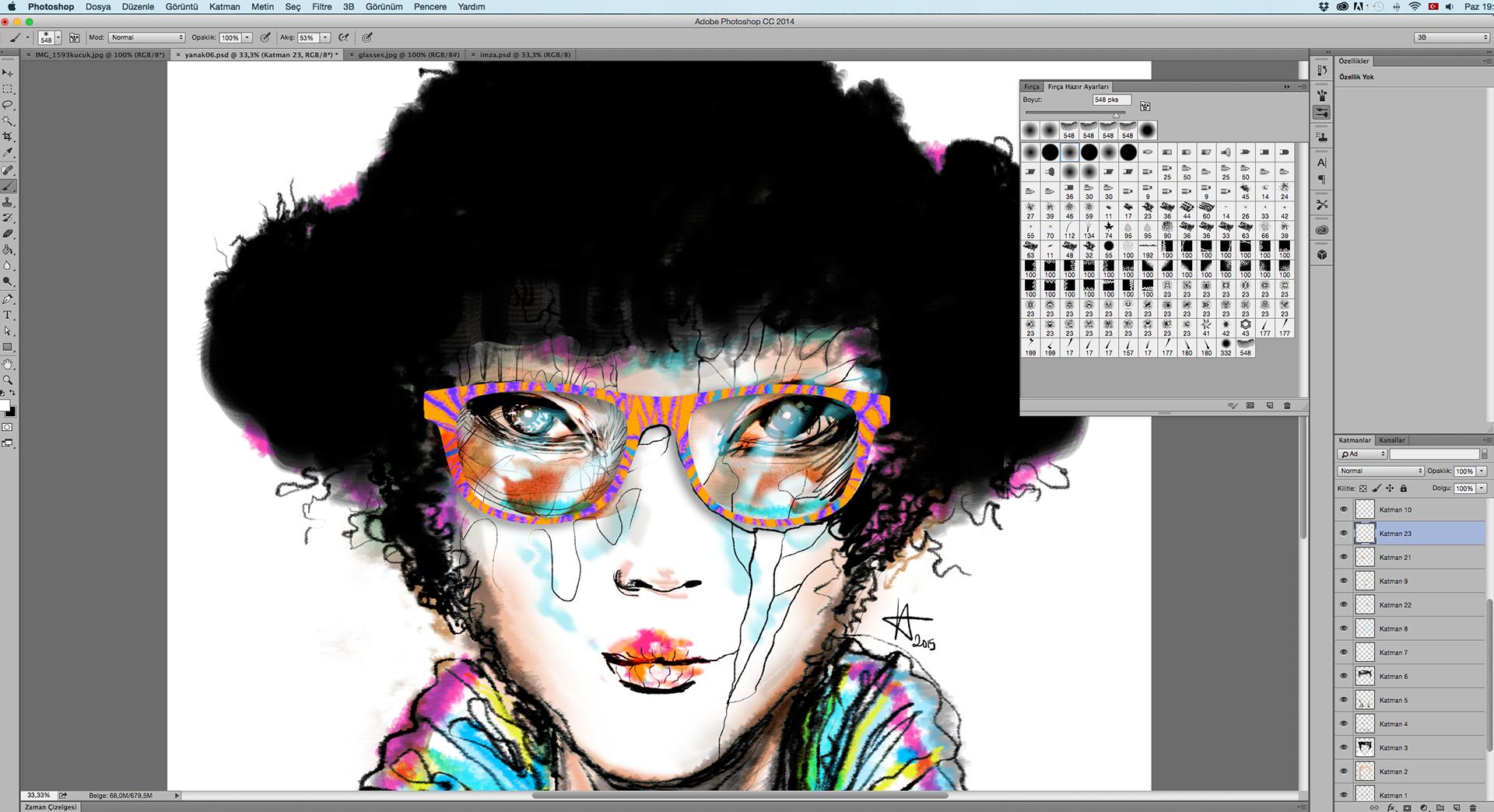The width and height of the screenshot is (1494, 812).
Task: Select the Path Selection tool
Action: [x=8, y=331]
